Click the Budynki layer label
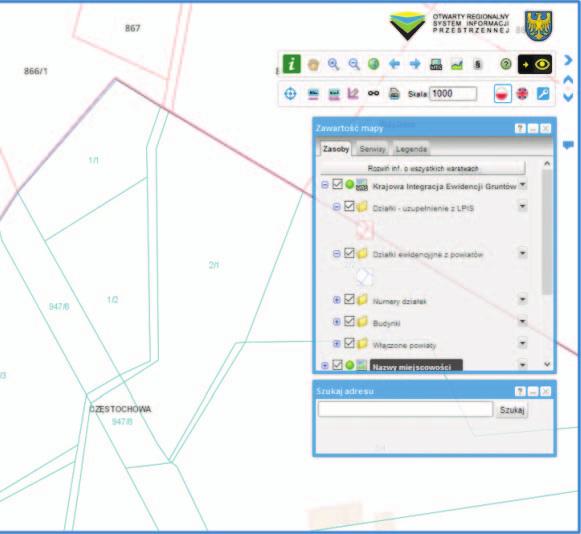Screen dimensions: 581x534 (386, 324)
